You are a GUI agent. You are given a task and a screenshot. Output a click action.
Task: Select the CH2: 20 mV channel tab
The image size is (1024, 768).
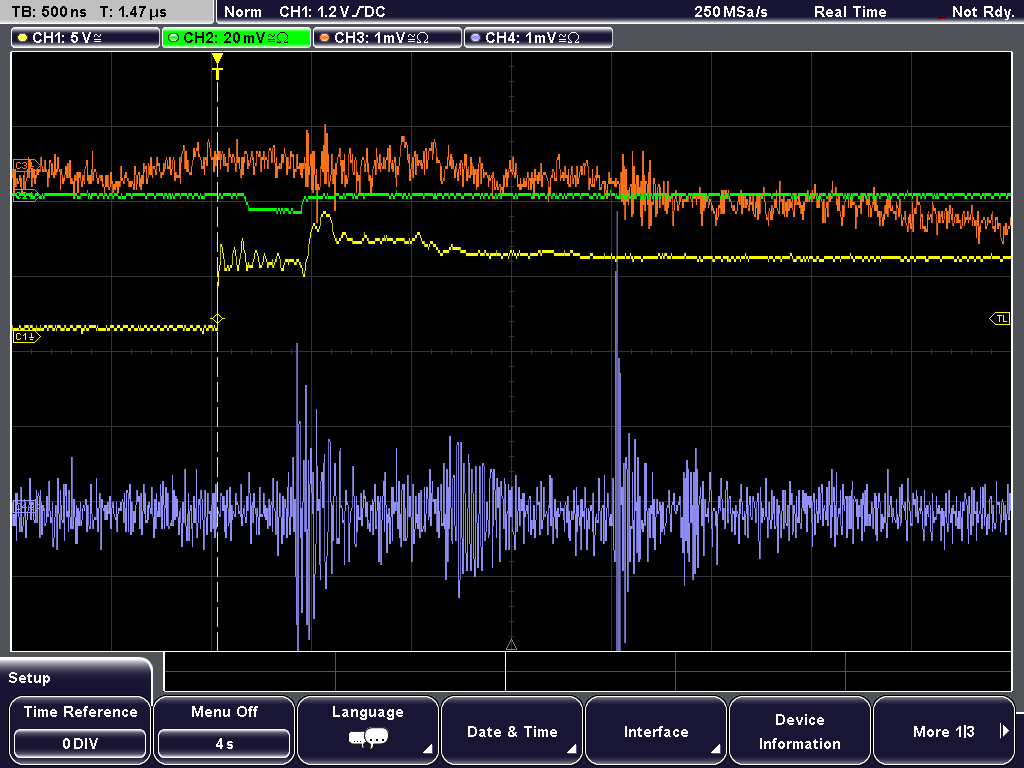[x=236, y=38]
